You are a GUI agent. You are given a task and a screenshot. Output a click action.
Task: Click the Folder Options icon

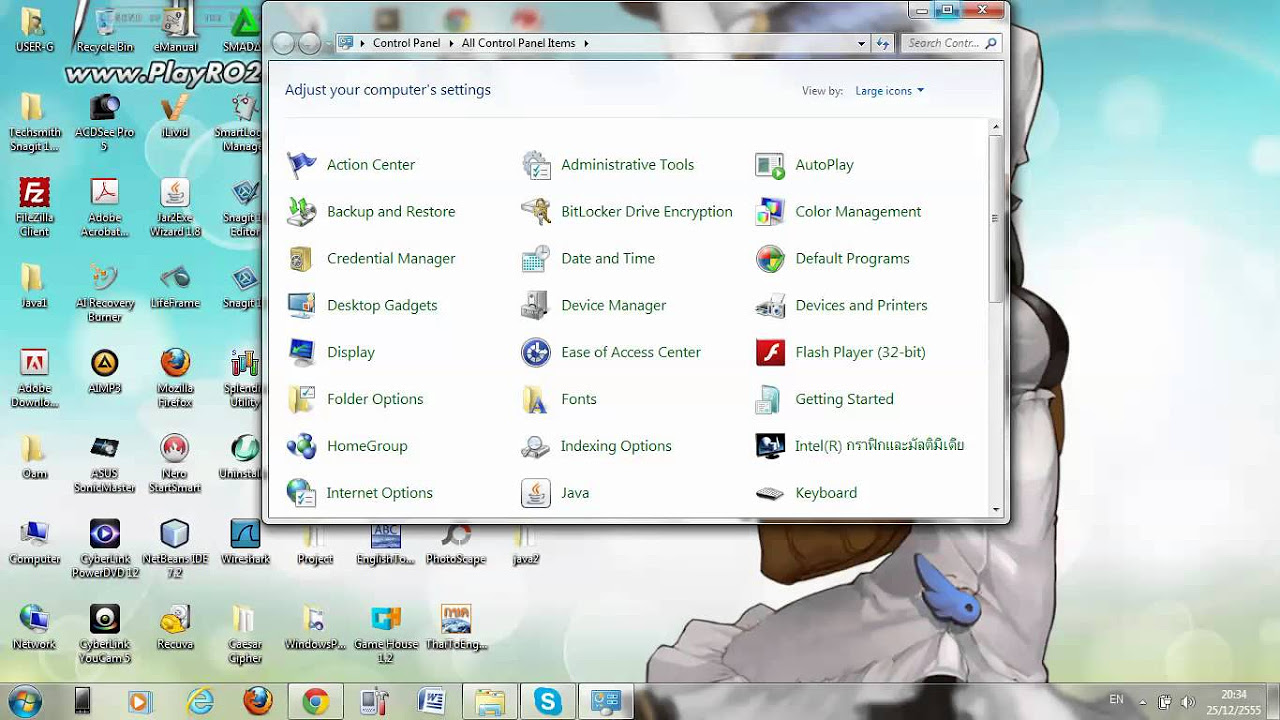coord(301,399)
